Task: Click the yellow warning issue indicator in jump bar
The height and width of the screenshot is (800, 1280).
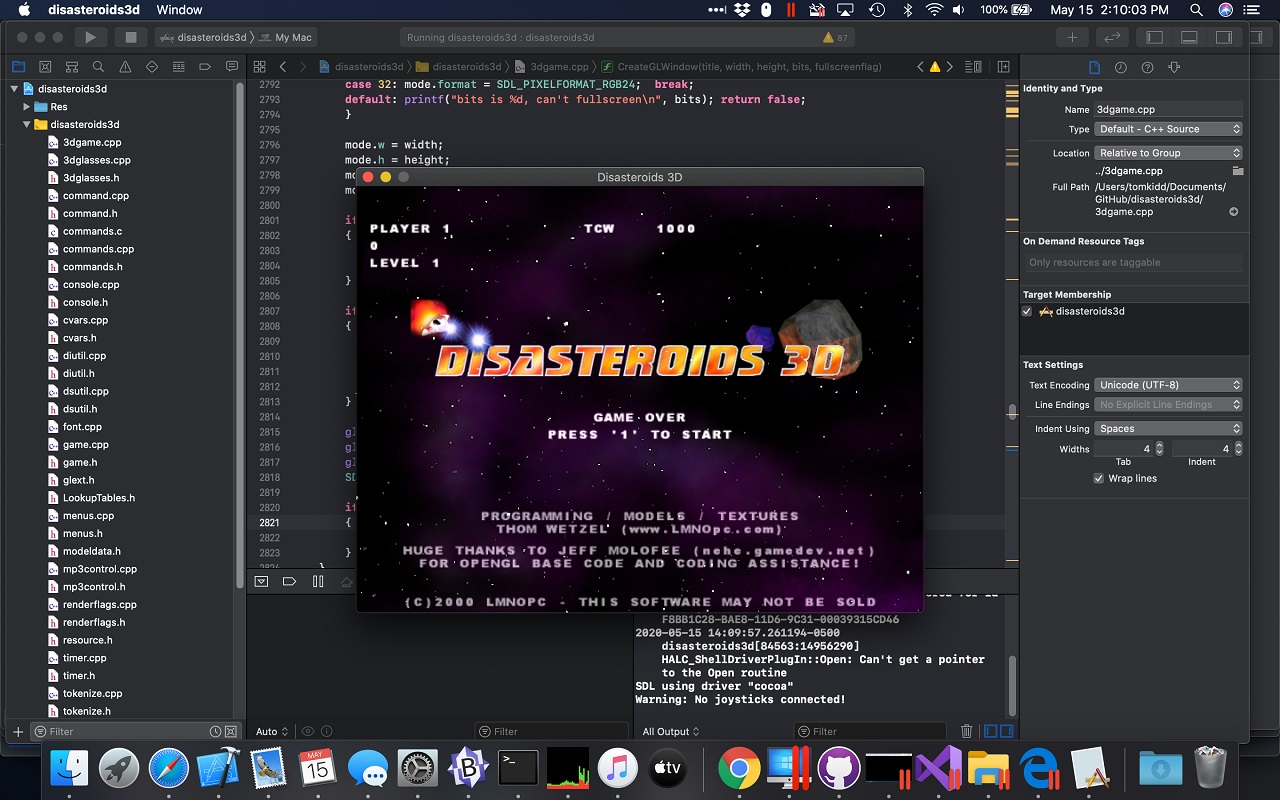Action: (x=935, y=67)
